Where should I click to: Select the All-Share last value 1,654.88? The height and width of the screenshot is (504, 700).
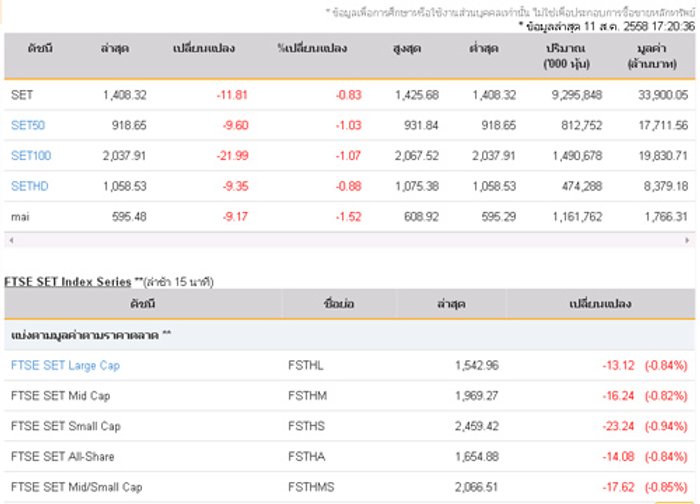coord(476,457)
